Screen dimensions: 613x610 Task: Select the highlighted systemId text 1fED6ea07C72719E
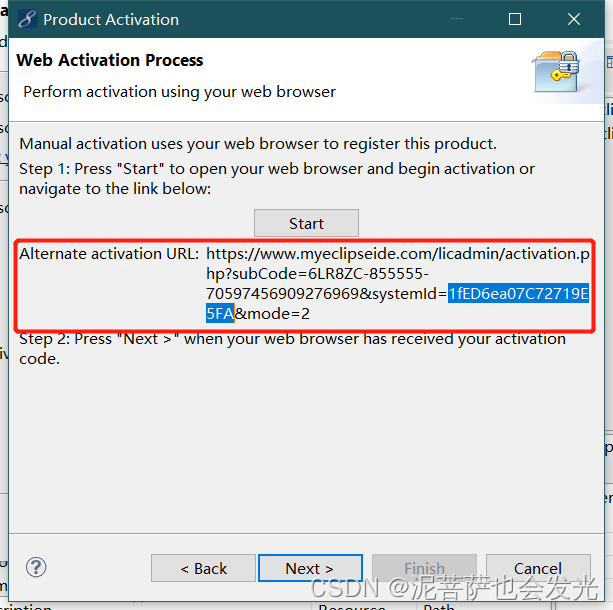pos(518,294)
